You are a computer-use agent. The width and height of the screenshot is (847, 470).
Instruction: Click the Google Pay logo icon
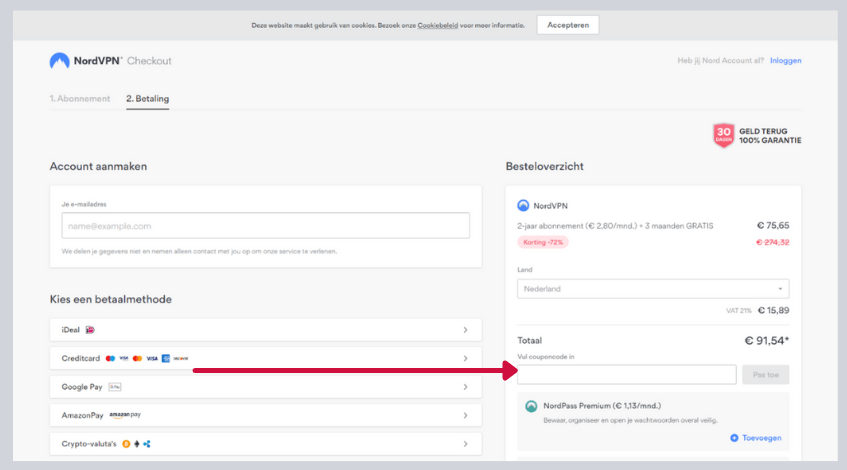(x=115, y=387)
